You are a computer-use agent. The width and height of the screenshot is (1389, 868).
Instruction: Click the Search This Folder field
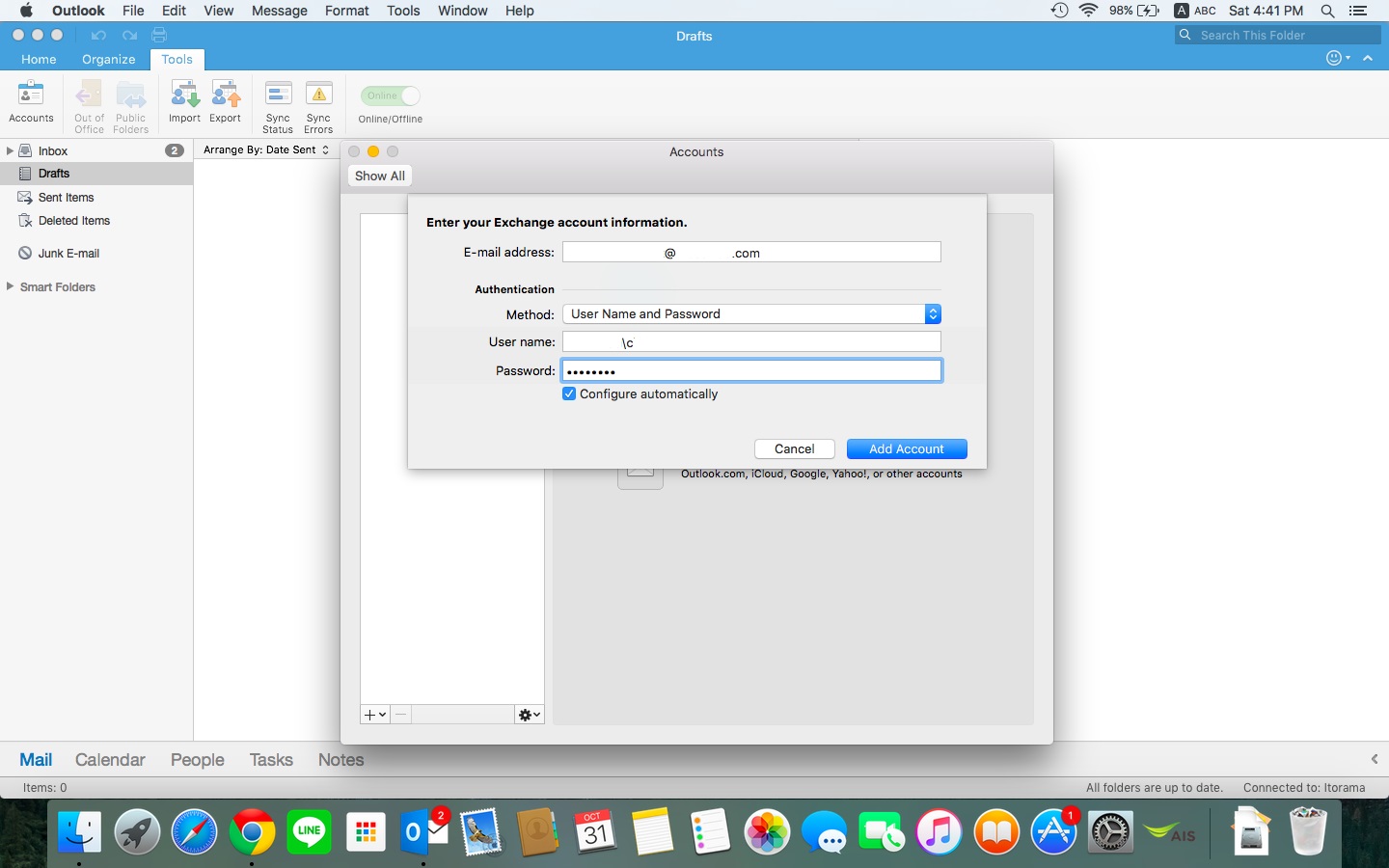coord(1278,35)
